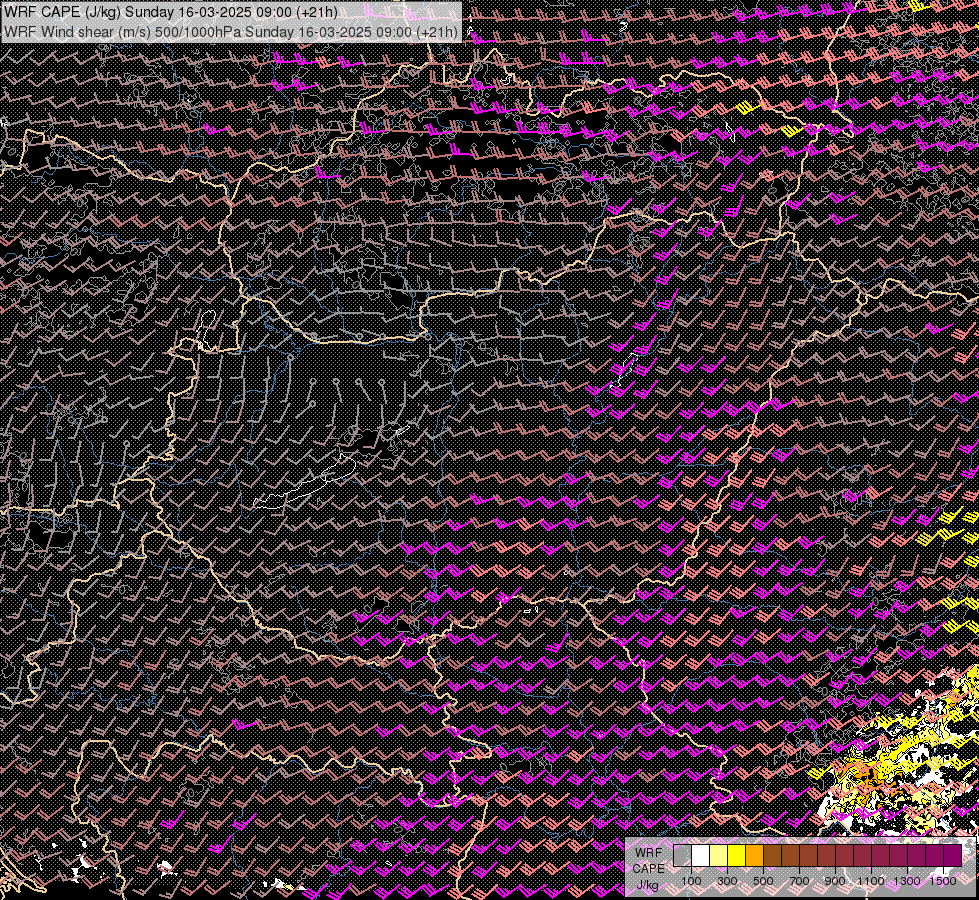The image size is (979, 900).
Task: Click the '1300' legend value label
Action: pyautogui.click(x=907, y=881)
